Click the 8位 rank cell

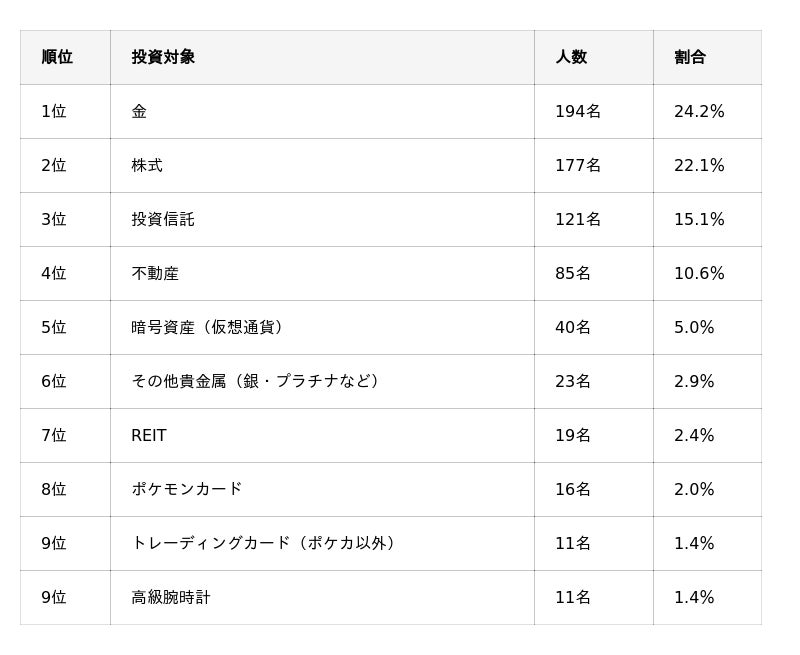pos(54,489)
